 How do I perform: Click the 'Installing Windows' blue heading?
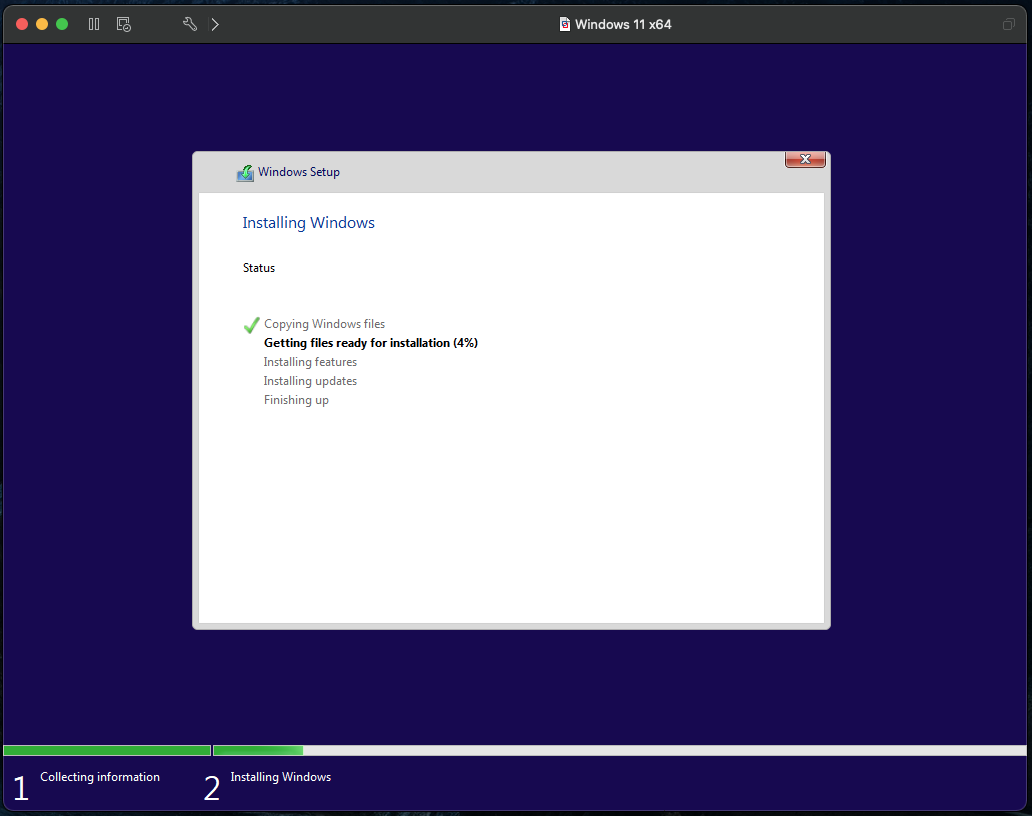(308, 223)
